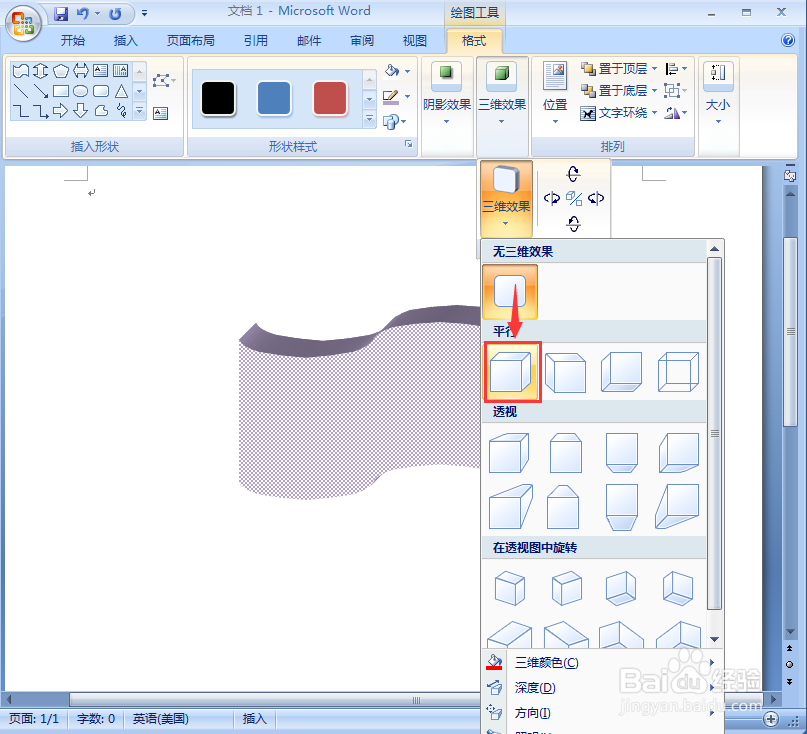Choose the no 3D effect thumbnail
The width and height of the screenshot is (807, 734).
(510, 291)
